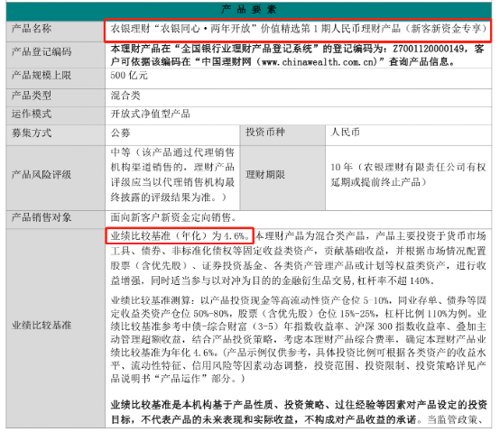Viewport: 500px width, 432px height.
Task: Click the 公募 value cell
Action: coord(173,135)
